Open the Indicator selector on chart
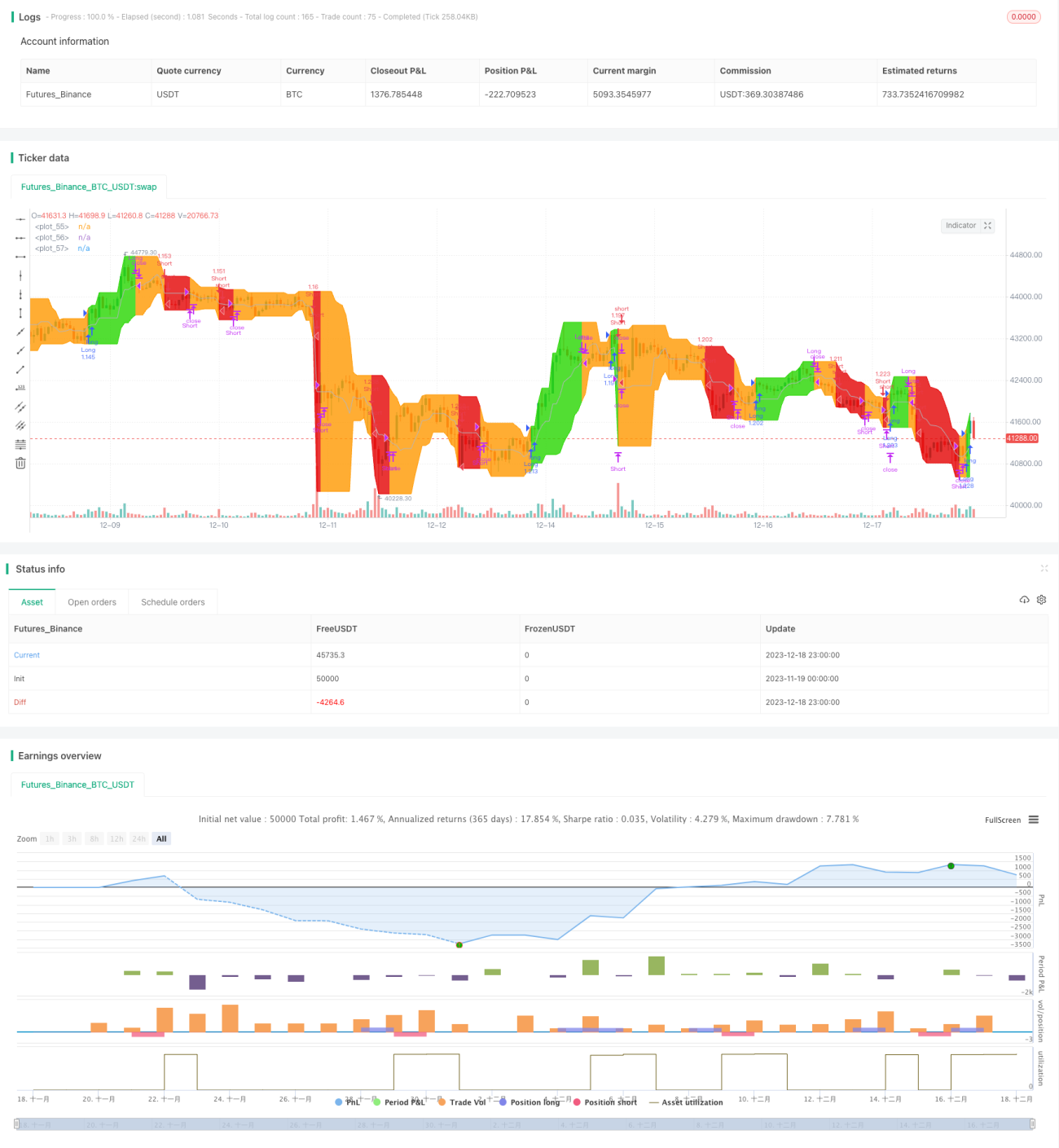Viewport: 1059px width, 1148px height. pyautogui.click(x=960, y=226)
